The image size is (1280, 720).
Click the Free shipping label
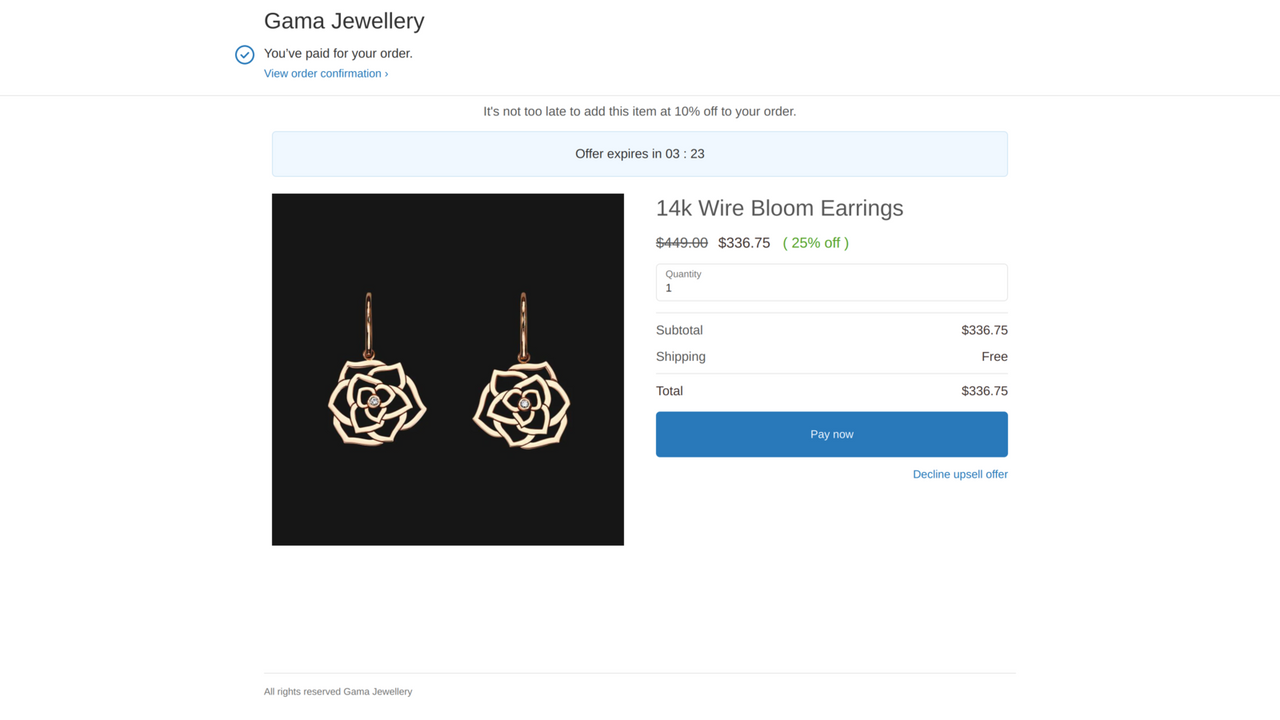(x=994, y=356)
